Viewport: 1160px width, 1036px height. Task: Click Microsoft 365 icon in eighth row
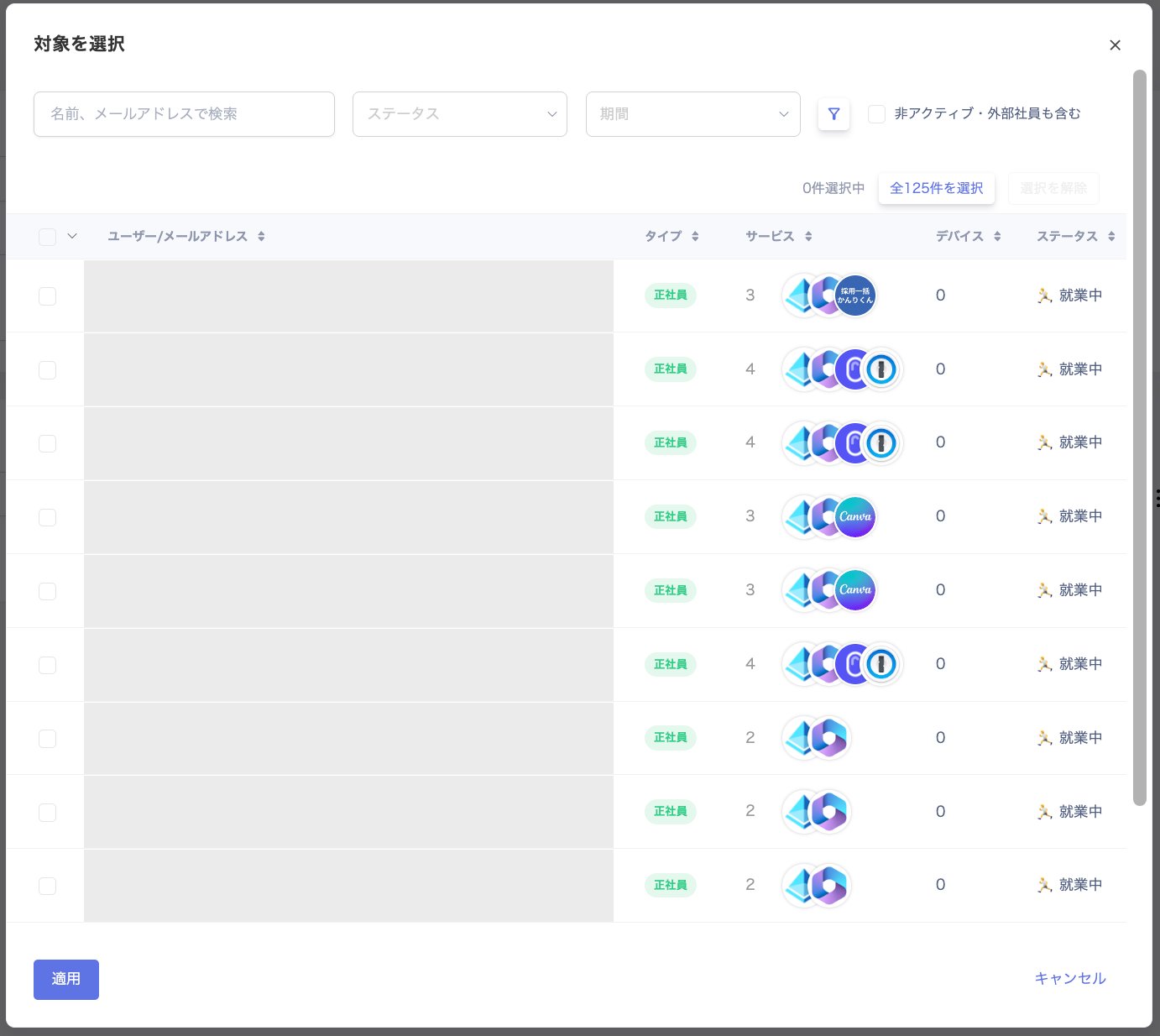pyautogui.click(x=830, y=812)
